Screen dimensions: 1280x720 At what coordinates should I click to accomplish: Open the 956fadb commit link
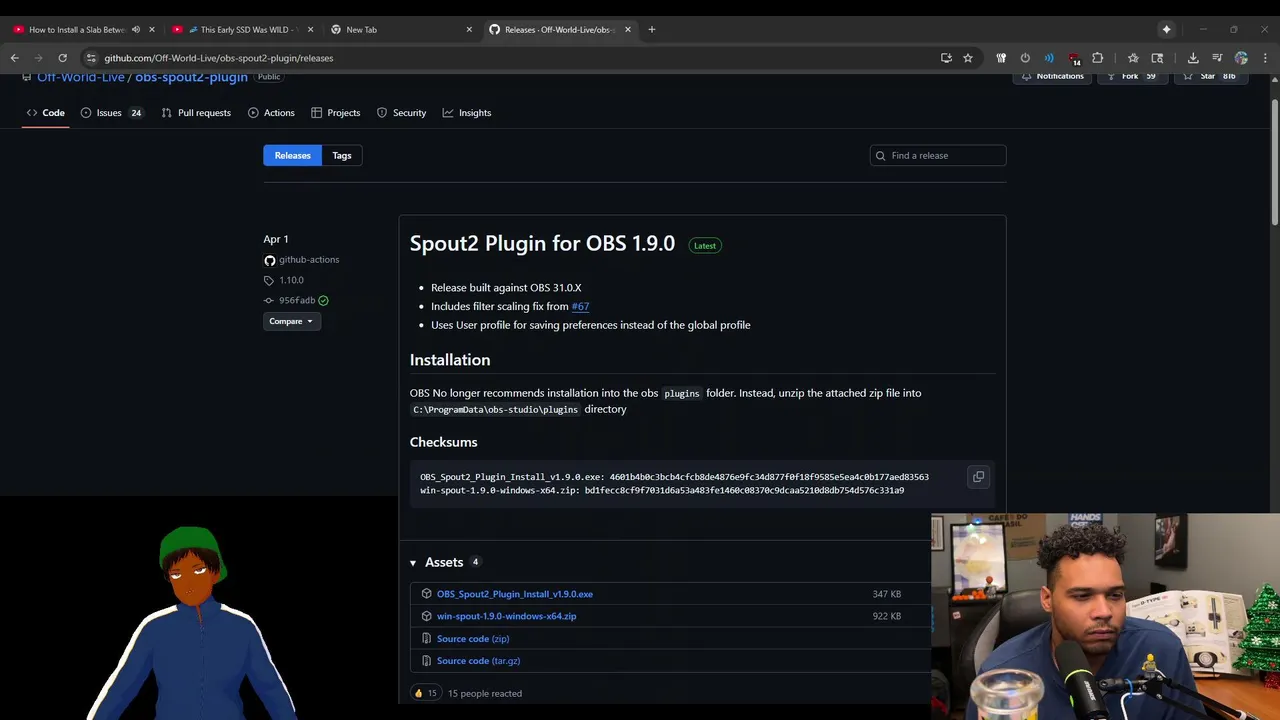pyautogui.click(x=297, y=300)
